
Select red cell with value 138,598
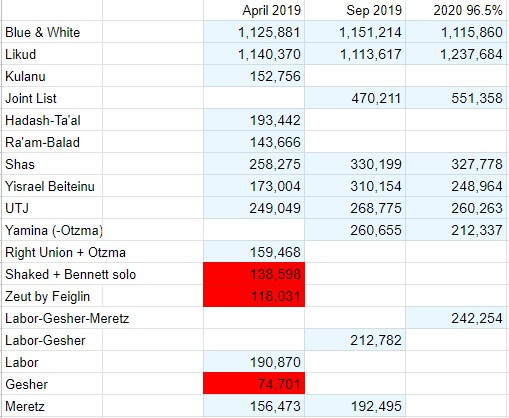[x=254, y=274]
